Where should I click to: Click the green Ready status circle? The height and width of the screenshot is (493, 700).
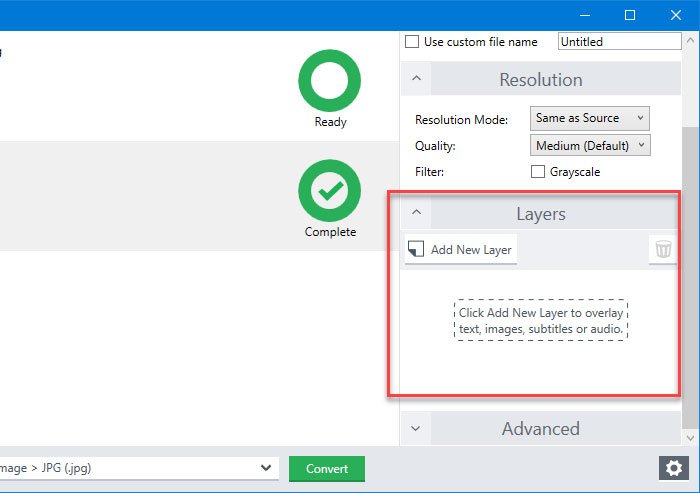(x=329, y=80)
